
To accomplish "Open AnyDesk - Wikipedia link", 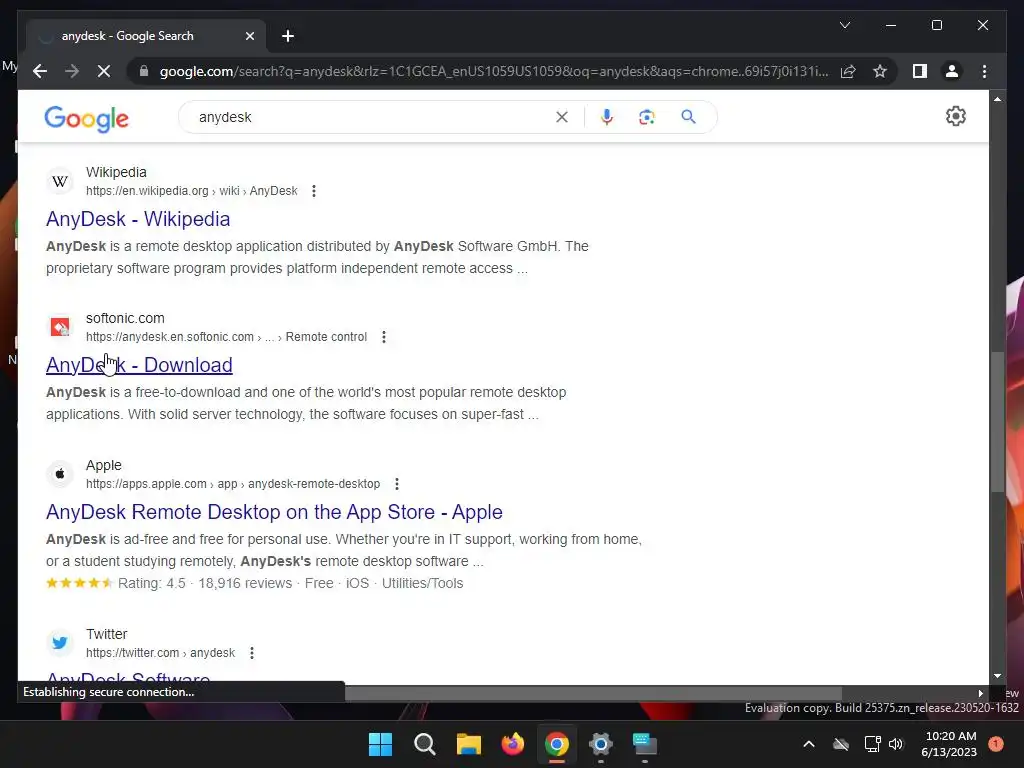I will pos(138,219).
